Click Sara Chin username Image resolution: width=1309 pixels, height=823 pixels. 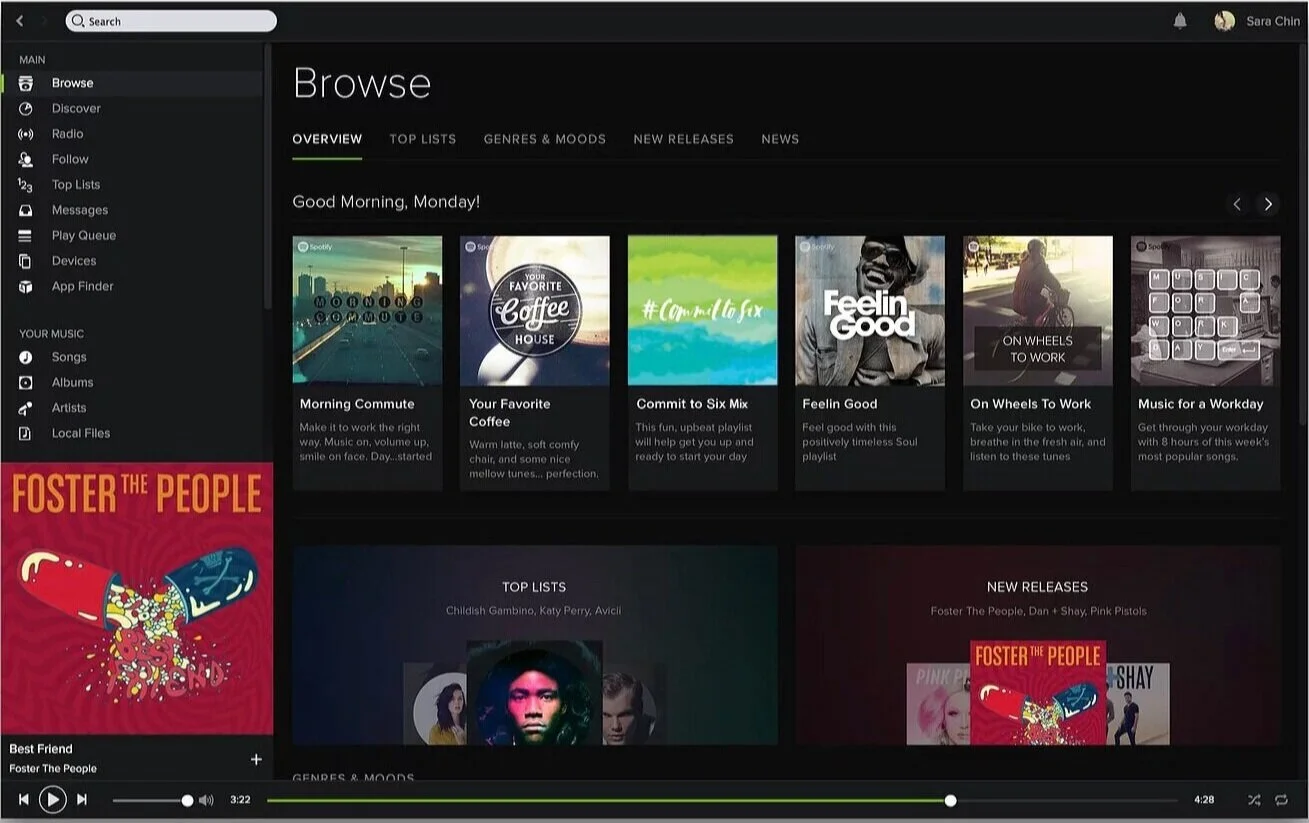pos(1273,21)
